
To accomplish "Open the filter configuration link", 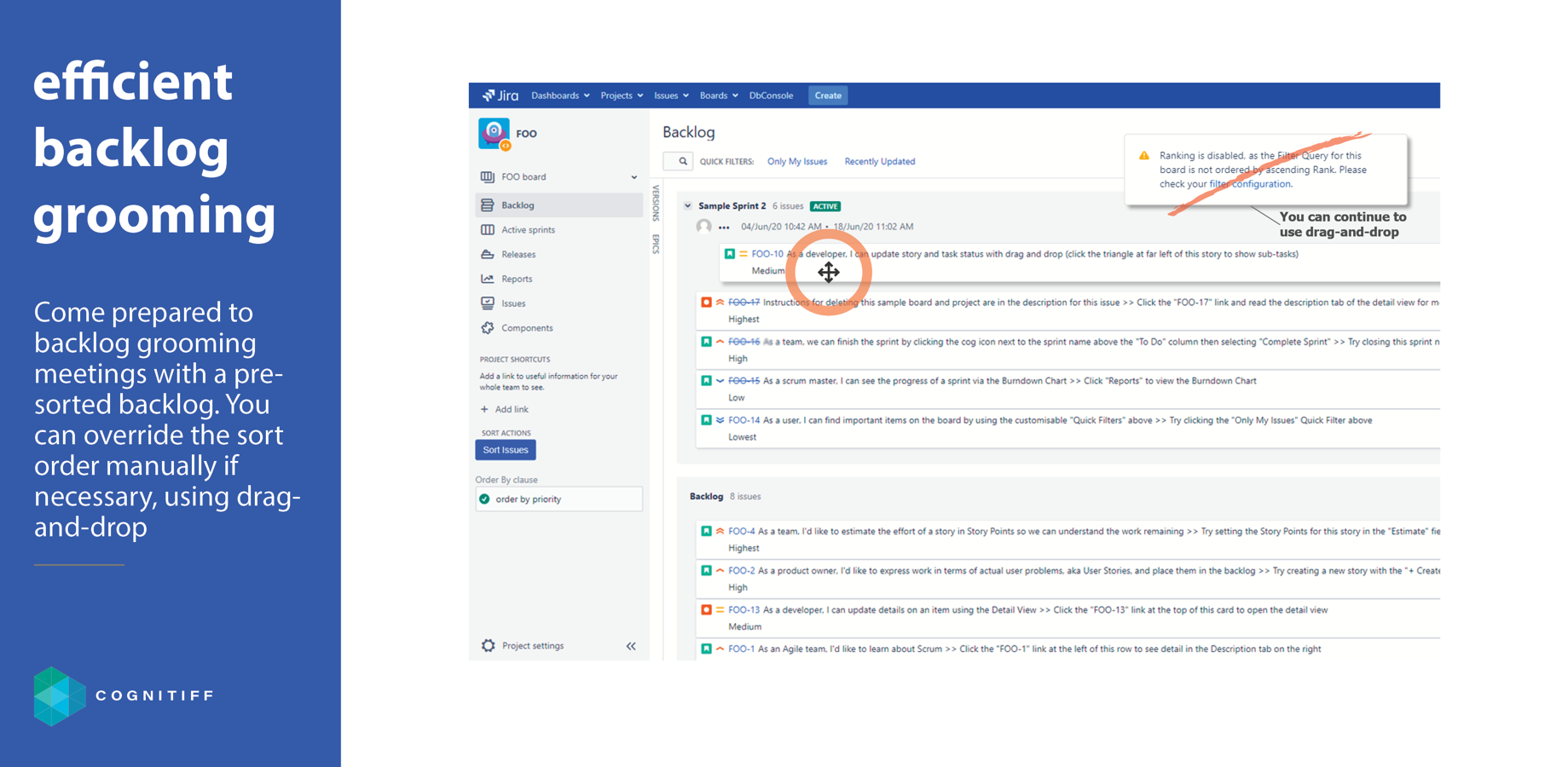I will [1250, 184].
